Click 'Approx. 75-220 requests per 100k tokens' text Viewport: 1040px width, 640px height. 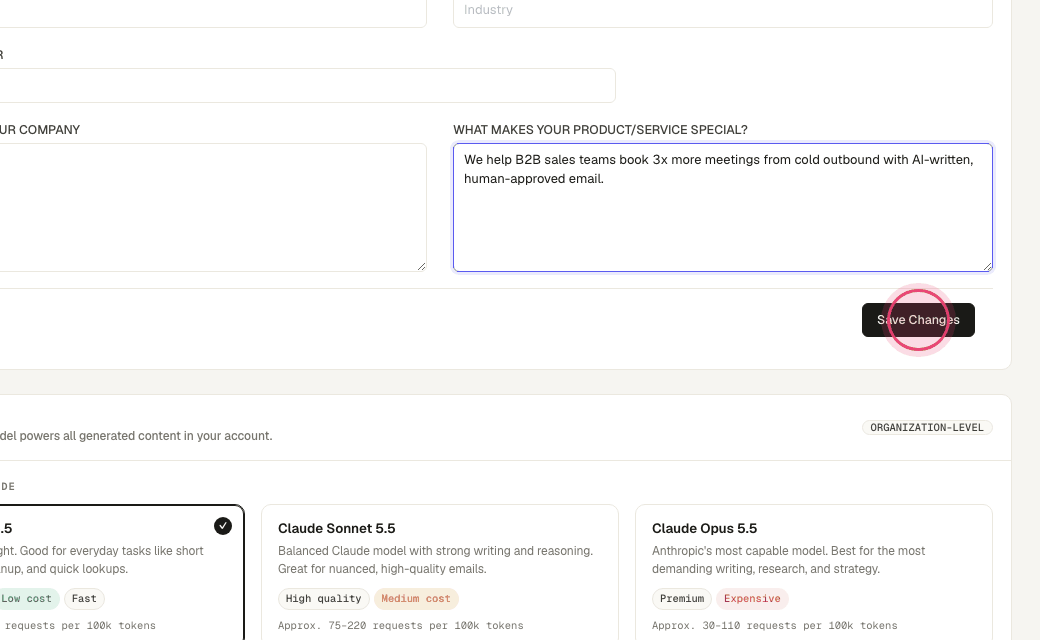click(x=401, y=625)
